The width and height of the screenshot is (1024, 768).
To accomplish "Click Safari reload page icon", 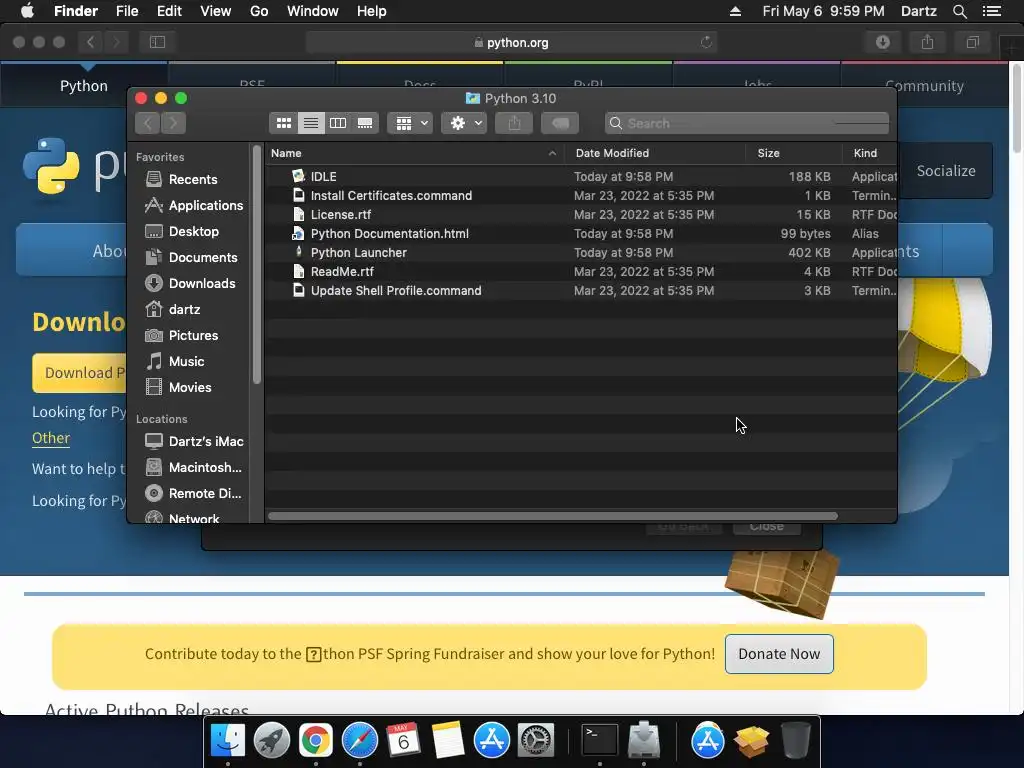I will (x=706, y=42).
